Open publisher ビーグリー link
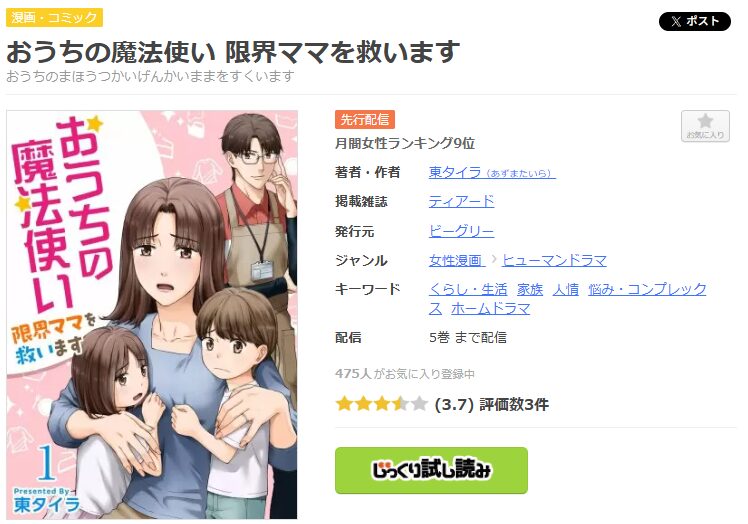 point(461,231)
